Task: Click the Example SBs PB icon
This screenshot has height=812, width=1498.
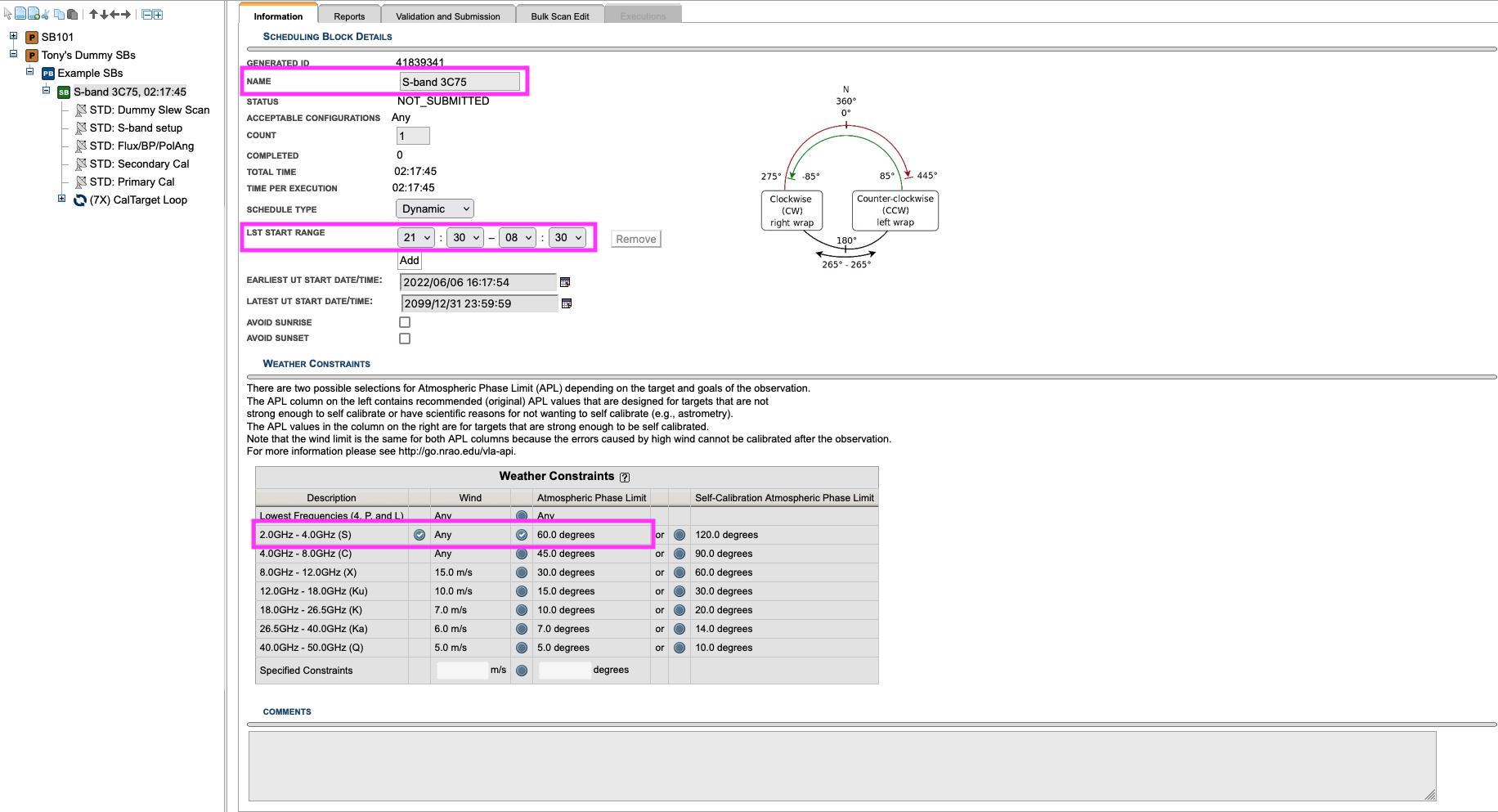Action: point(47,74)
